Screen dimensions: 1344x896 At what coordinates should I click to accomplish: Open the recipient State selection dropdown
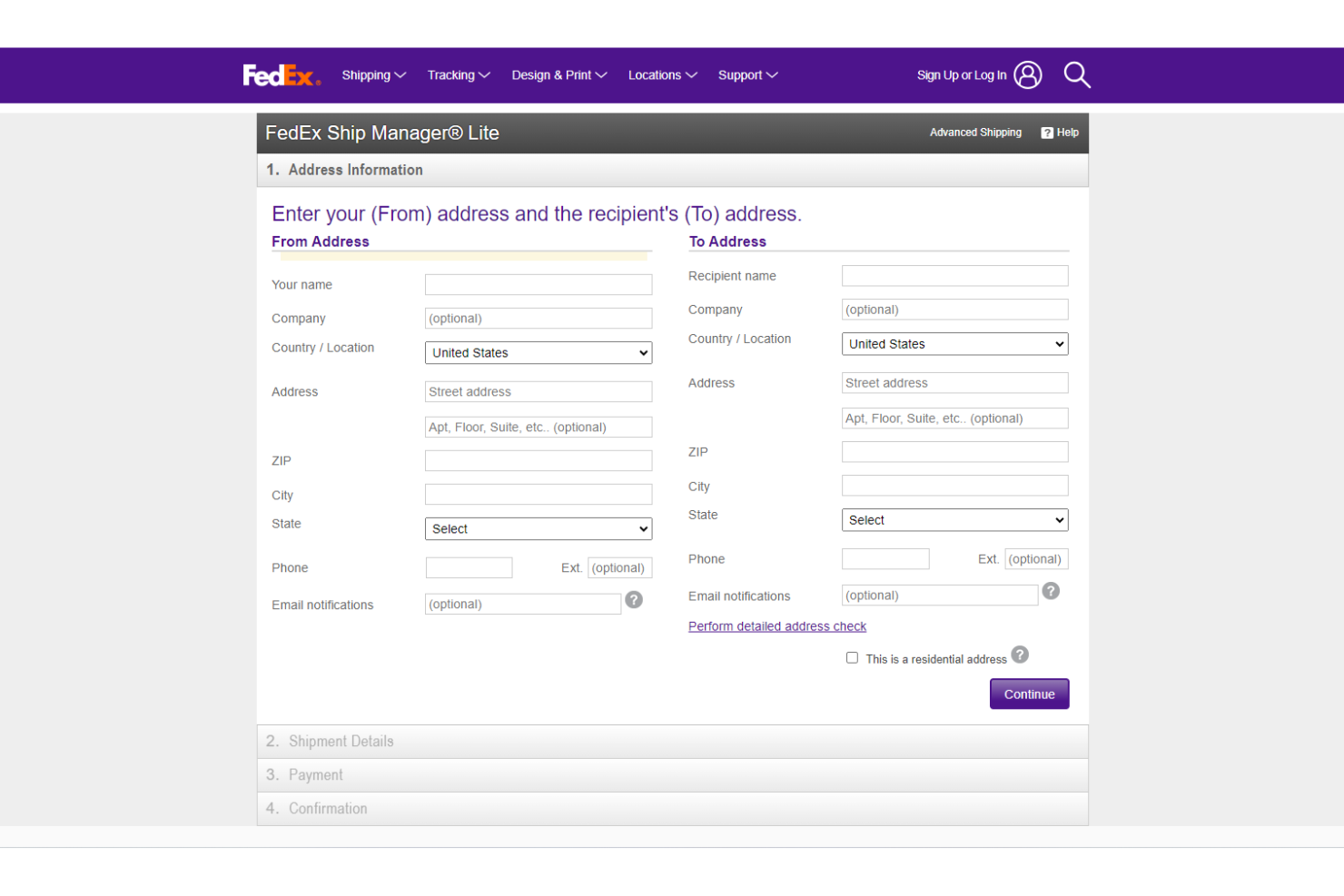coord(954,519)
